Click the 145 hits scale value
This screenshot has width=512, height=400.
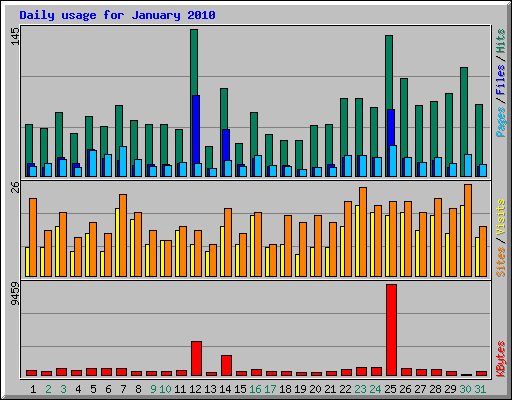tap(15, 36)
